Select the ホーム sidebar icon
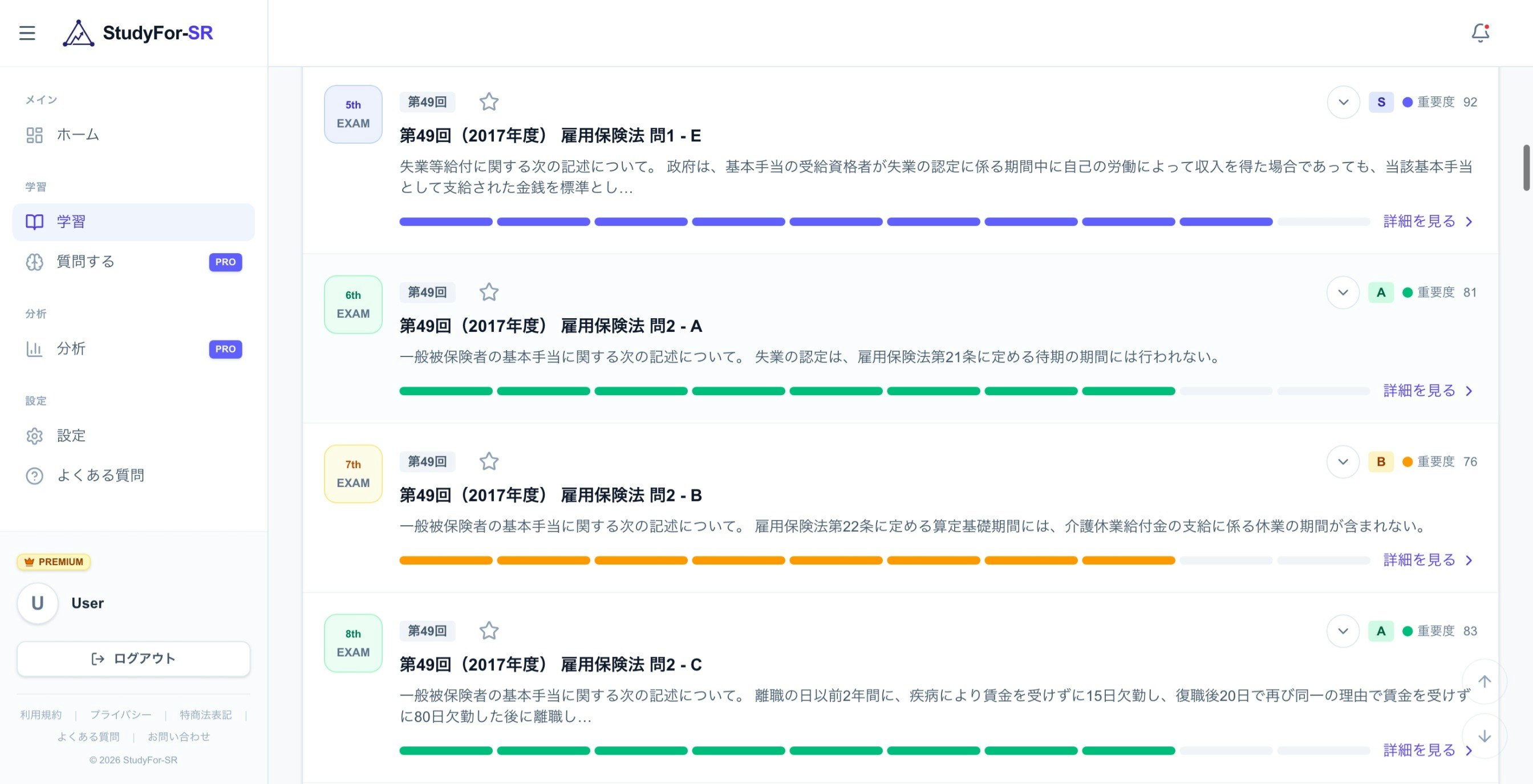The image size is (1533, 784). 35,135
